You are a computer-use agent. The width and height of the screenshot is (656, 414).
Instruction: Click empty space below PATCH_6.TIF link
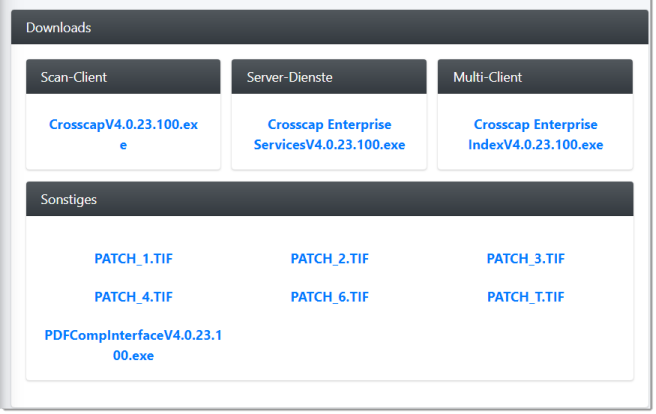(x=329, y=345)
